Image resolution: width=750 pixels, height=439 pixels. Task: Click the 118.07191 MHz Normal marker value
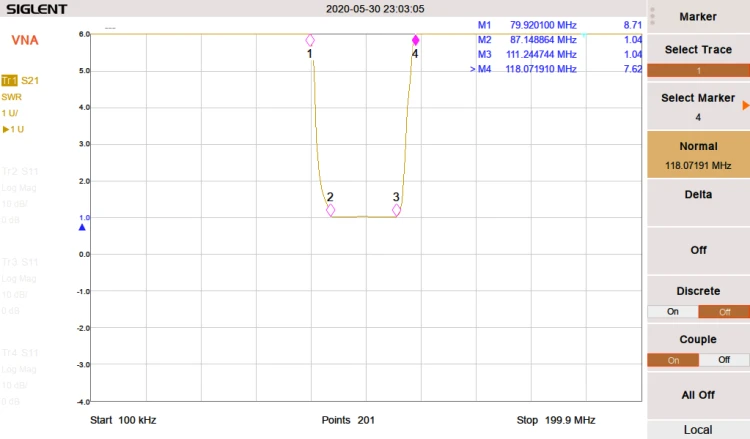[x=698, y=166]
